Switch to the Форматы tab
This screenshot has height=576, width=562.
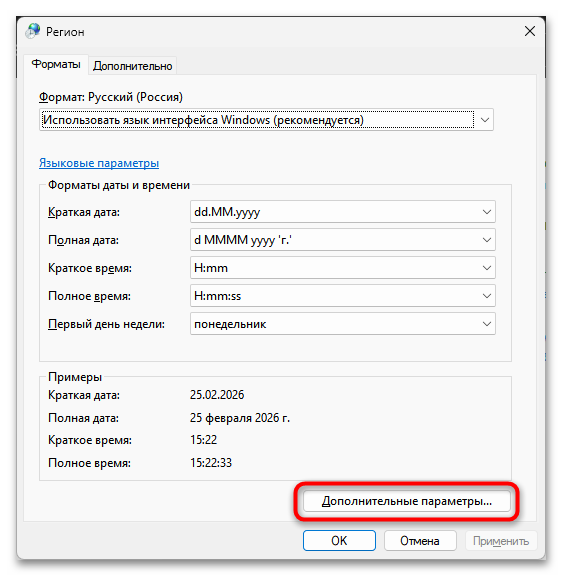(x=56, y=64)
